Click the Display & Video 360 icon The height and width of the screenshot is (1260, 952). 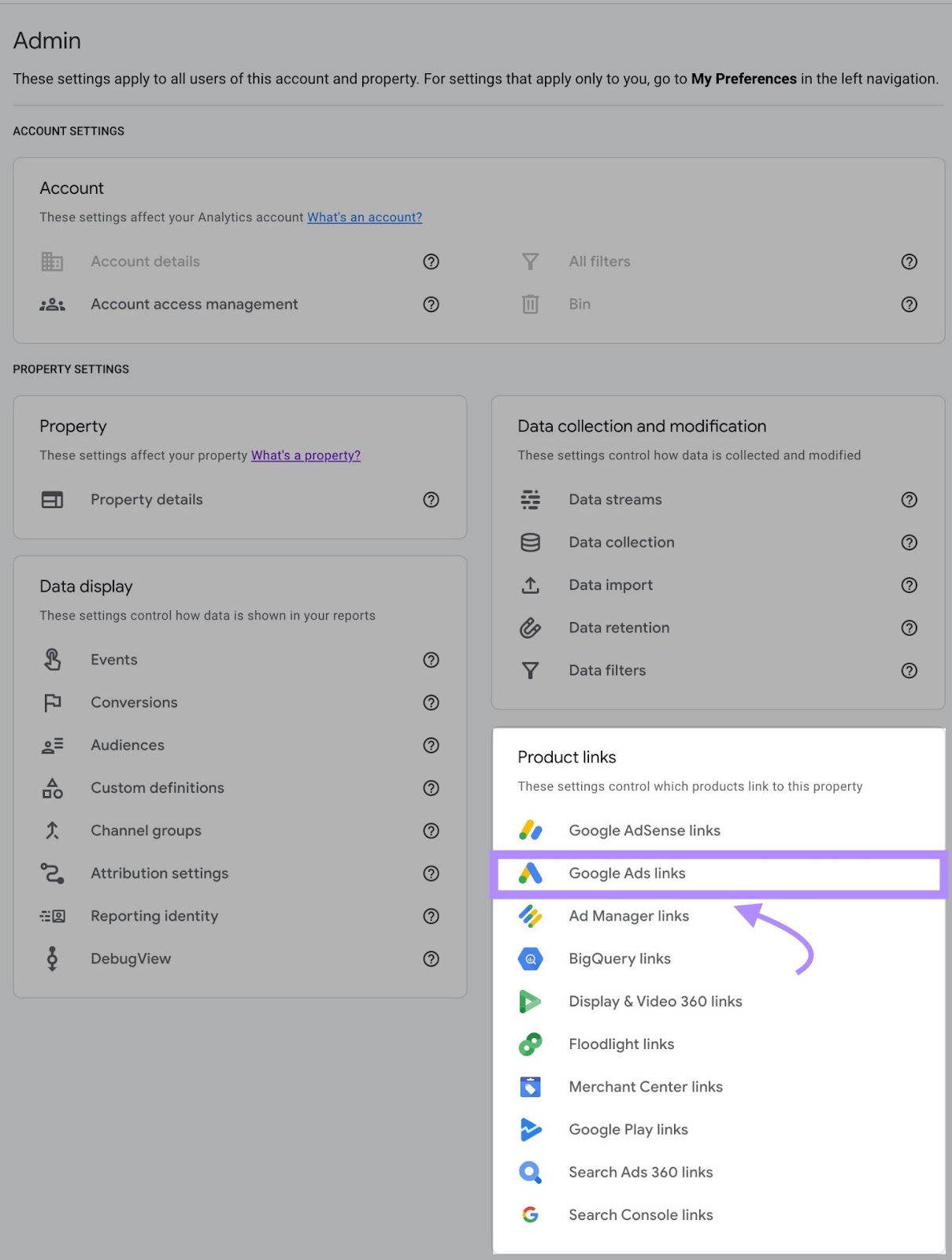530,1001
